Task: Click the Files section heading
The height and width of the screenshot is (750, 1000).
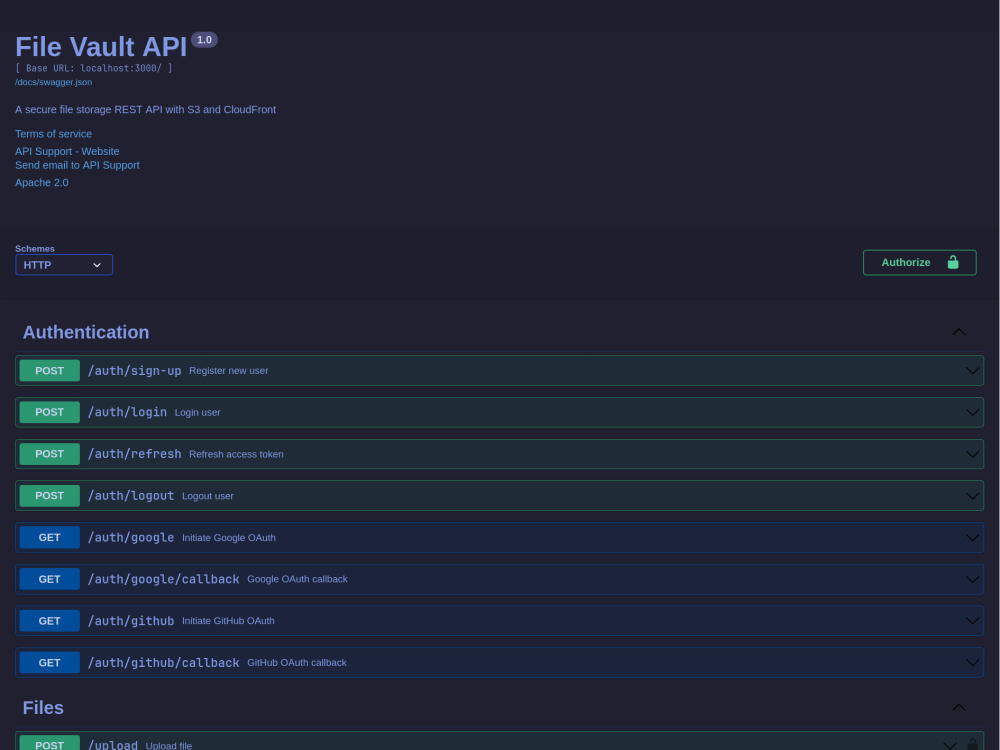Action: (43, 707)
